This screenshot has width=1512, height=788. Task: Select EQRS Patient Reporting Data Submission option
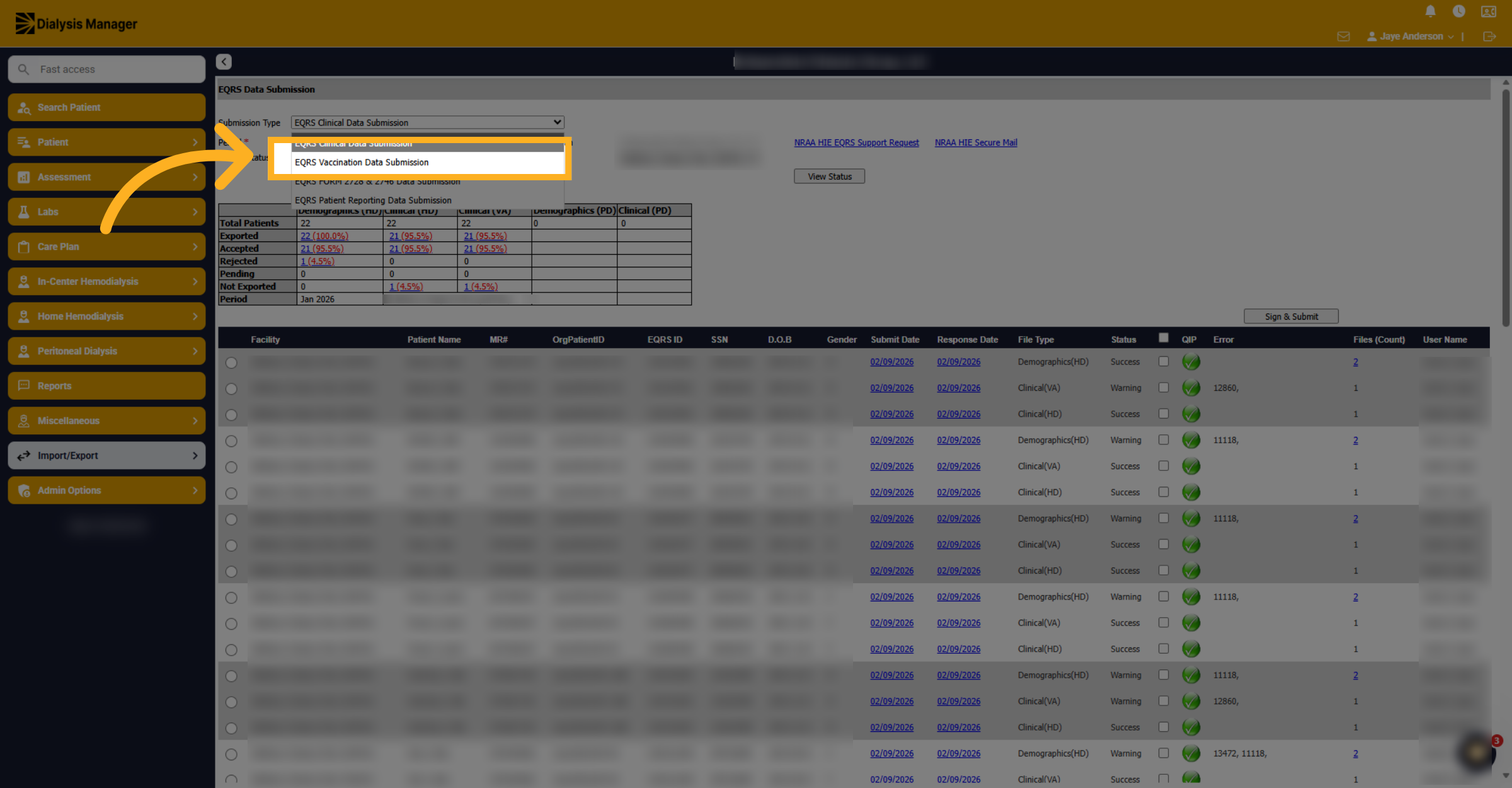click(427, 200)
